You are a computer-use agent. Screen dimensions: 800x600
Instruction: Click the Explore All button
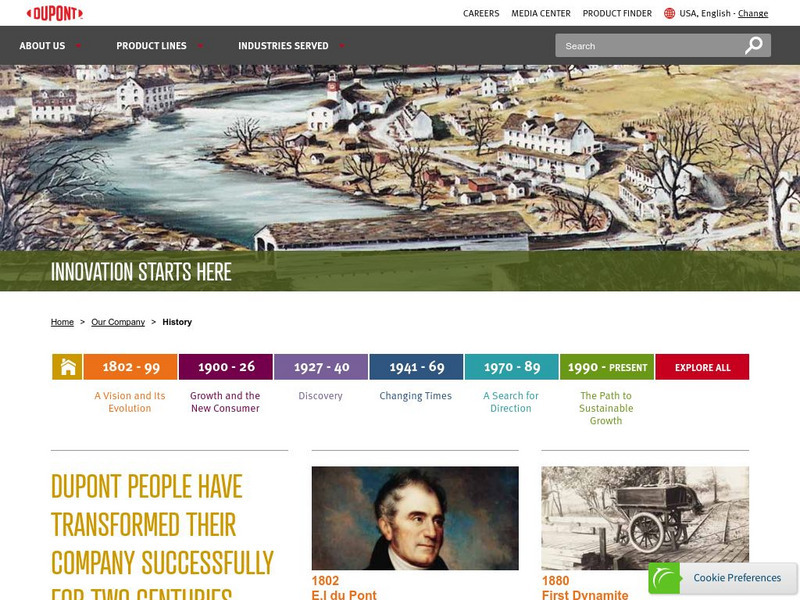(x=702, y=367)
